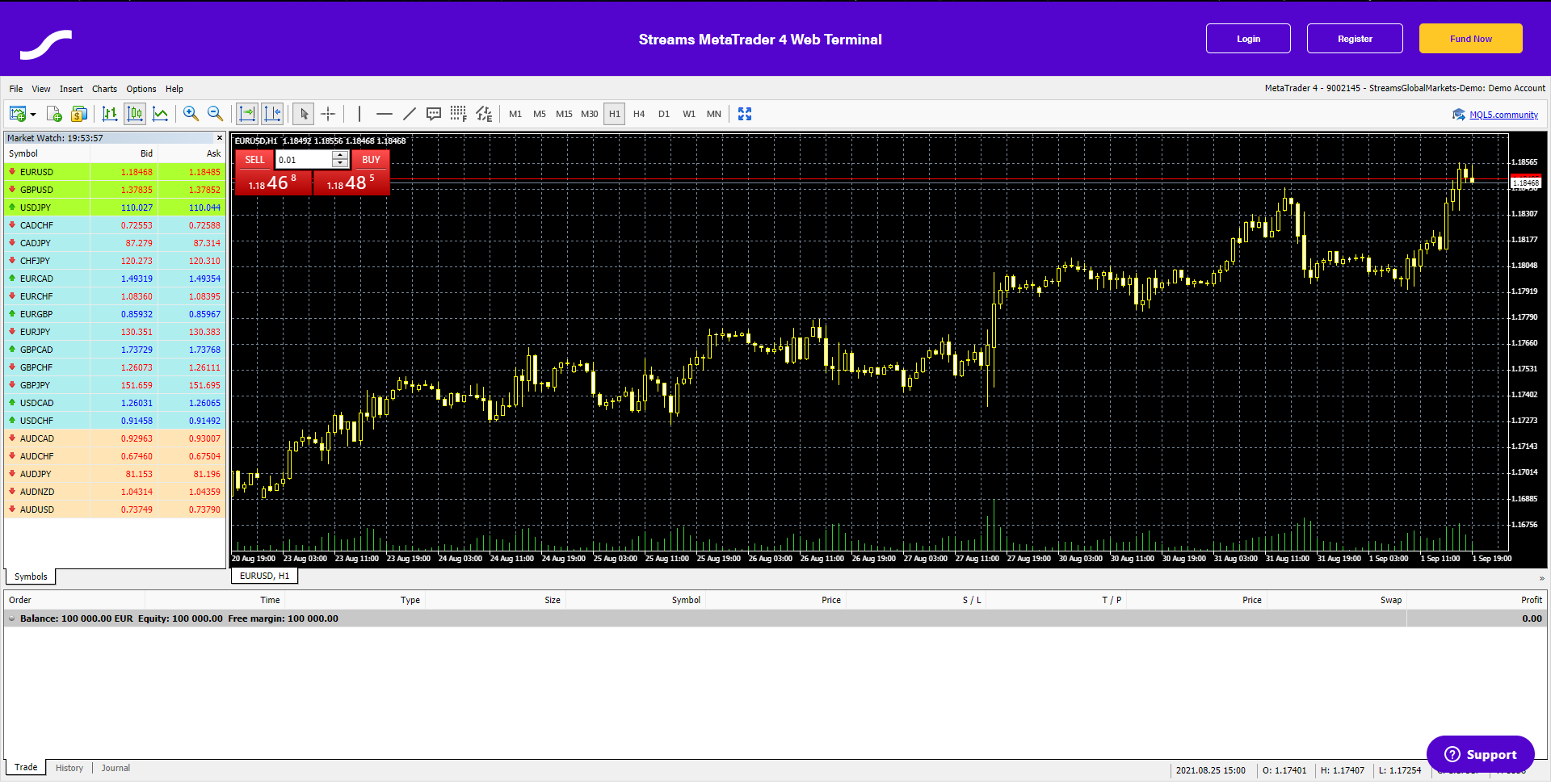The width and height of the screenshot is (1551, 784).
Task: Click the BUY button on chart
Action: click(x=371, y=160)
